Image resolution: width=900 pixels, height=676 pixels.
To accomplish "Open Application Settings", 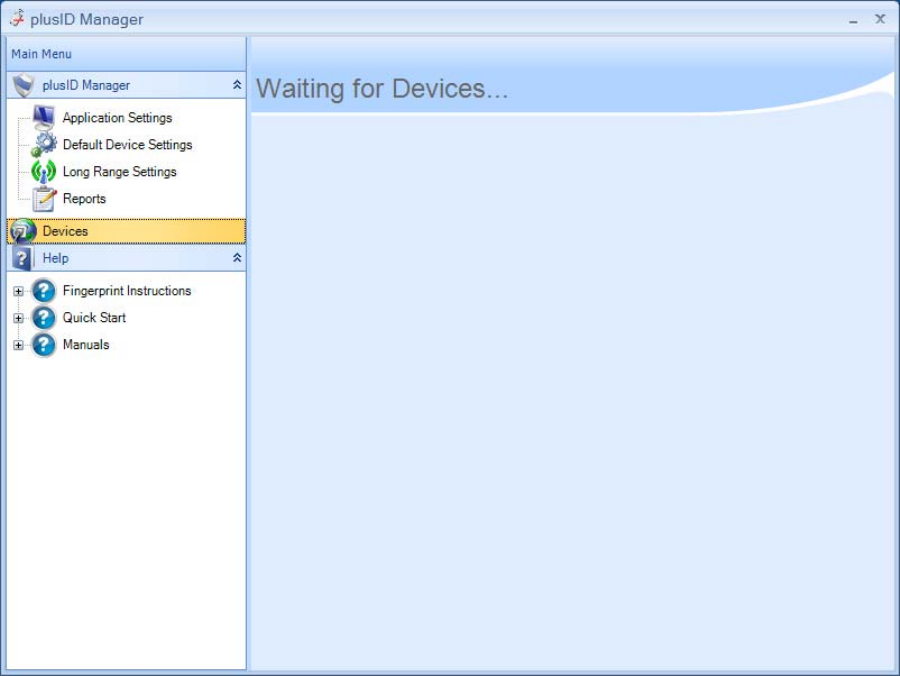I will point(117,118).
